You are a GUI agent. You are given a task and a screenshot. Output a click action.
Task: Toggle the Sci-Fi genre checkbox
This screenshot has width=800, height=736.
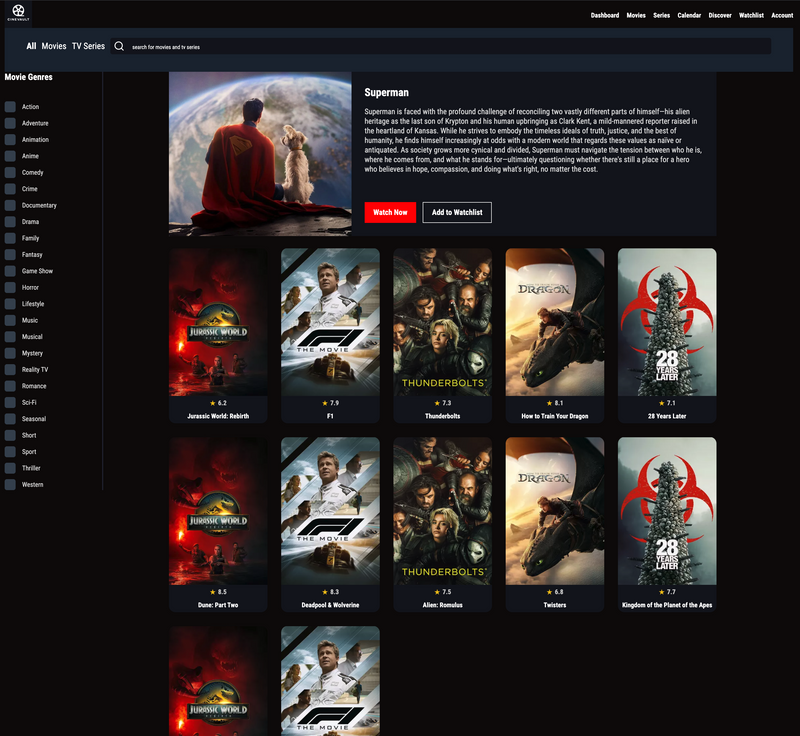tap(10, 402)
